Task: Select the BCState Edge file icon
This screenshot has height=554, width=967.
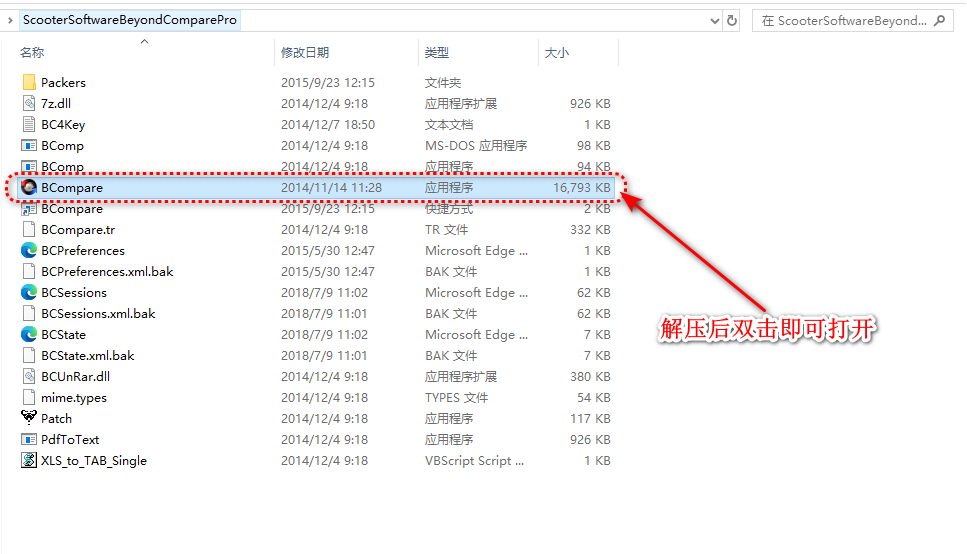Action: coord(29,334)
